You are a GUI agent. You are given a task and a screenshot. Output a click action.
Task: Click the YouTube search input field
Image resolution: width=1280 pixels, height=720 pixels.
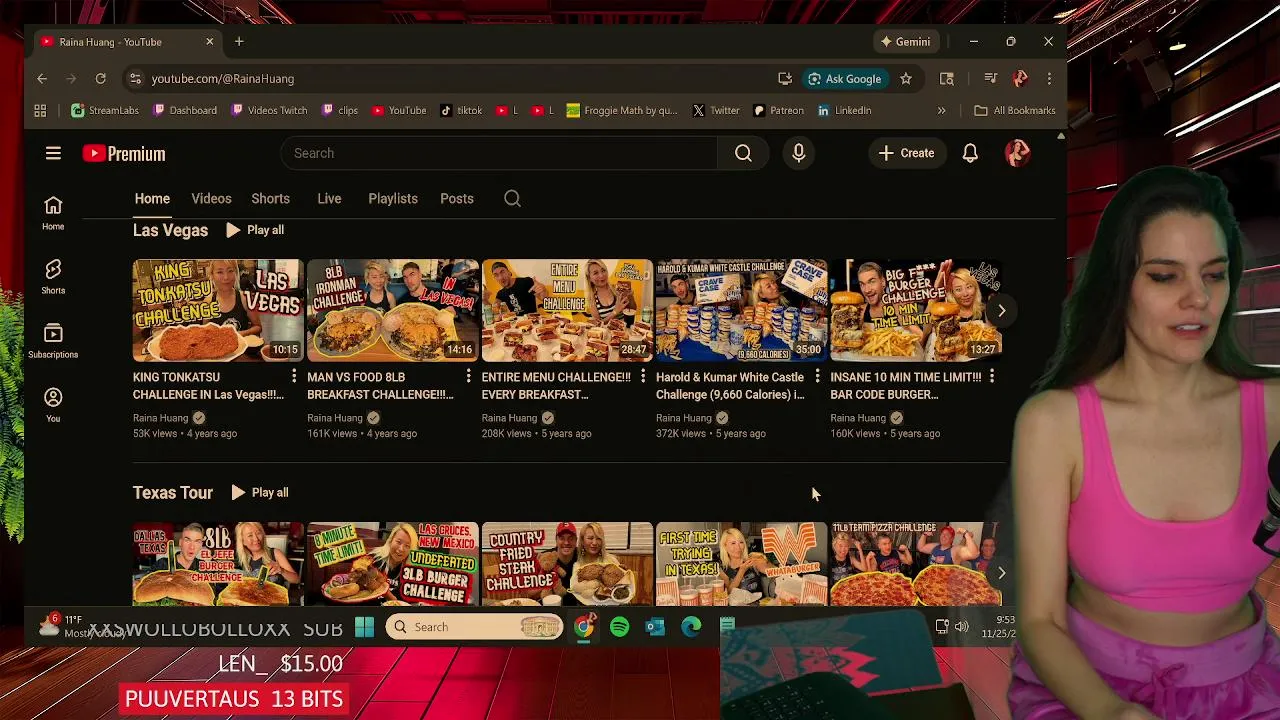(x=500, y=153)
